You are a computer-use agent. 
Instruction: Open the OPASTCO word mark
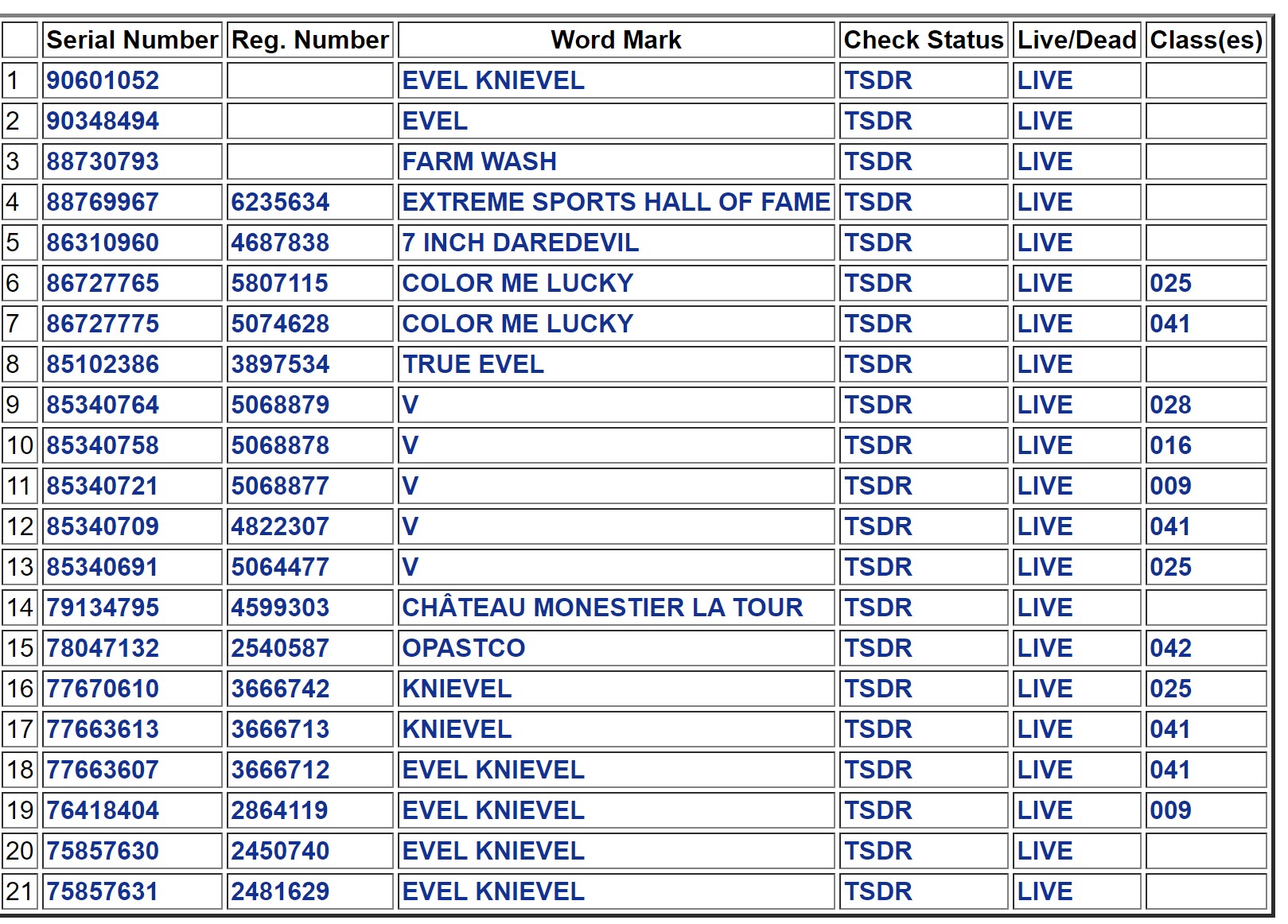pyautogui.click(x=464, y=648)
